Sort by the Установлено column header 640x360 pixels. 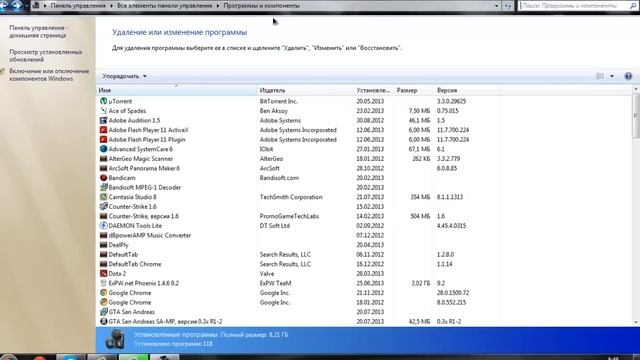click(x=374, y=90)
